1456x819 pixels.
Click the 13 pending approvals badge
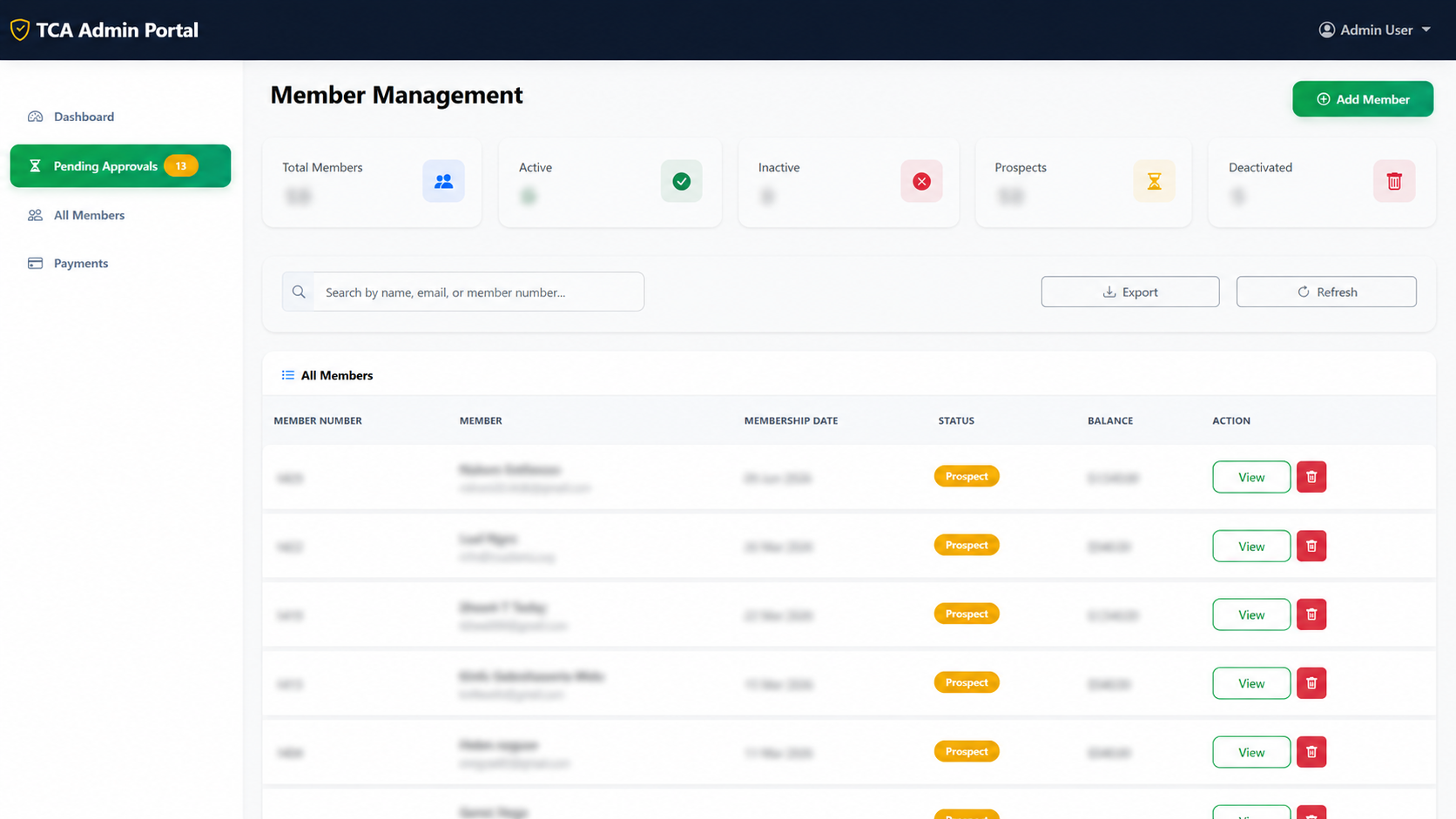[x=181, y=165]
